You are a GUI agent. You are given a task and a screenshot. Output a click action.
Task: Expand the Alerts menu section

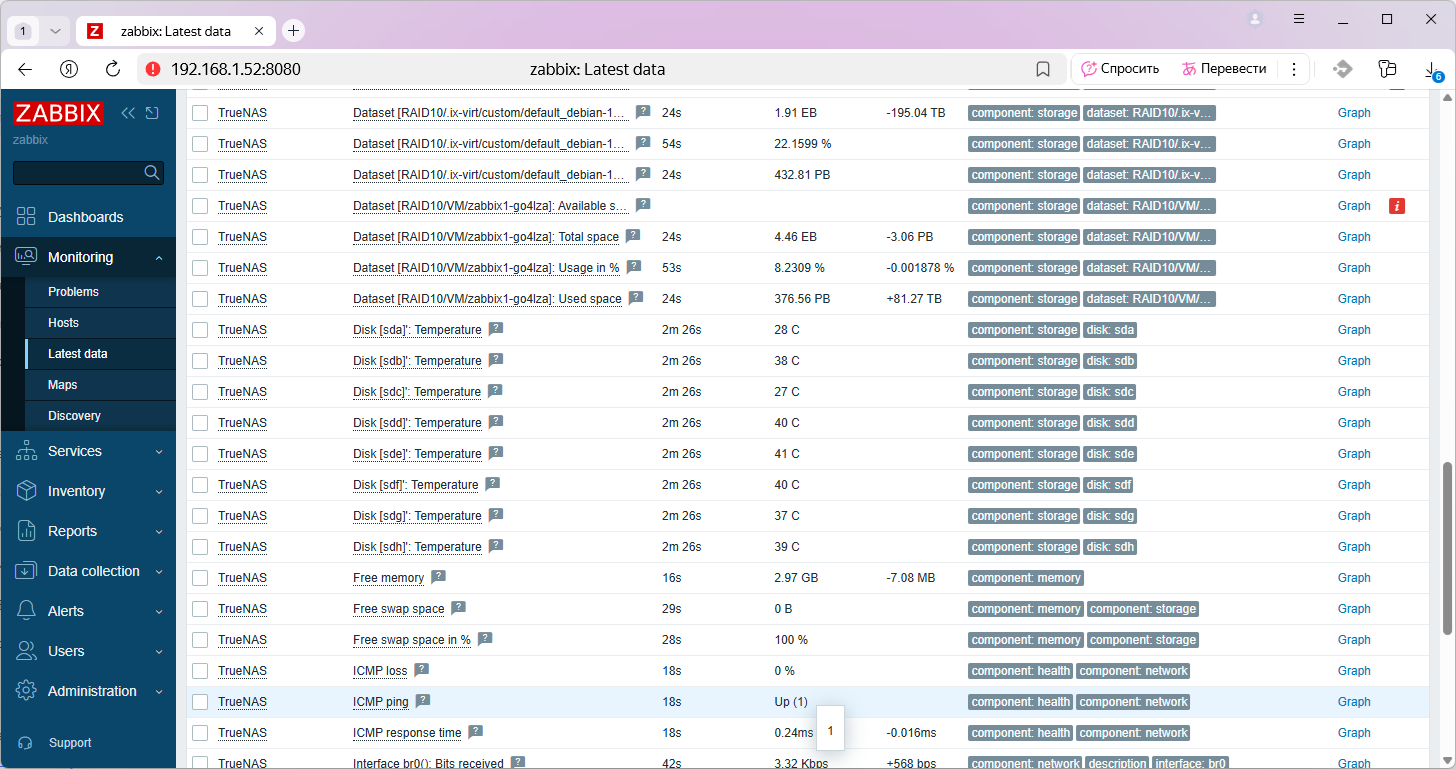tap(88, 611)
